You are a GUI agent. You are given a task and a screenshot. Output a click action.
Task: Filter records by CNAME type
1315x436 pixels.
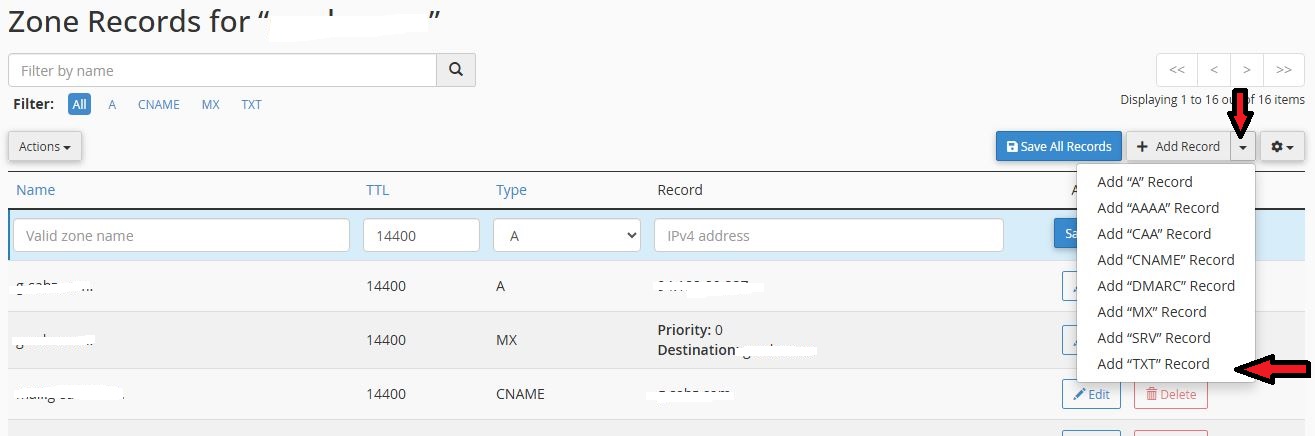click(158, 104)
